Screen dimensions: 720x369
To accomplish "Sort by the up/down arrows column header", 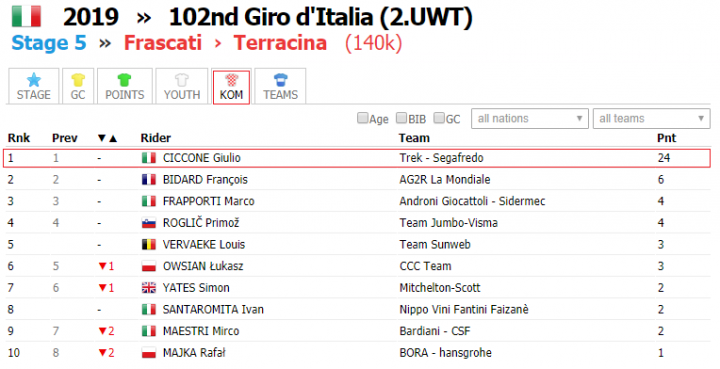I will coord(107,138).
